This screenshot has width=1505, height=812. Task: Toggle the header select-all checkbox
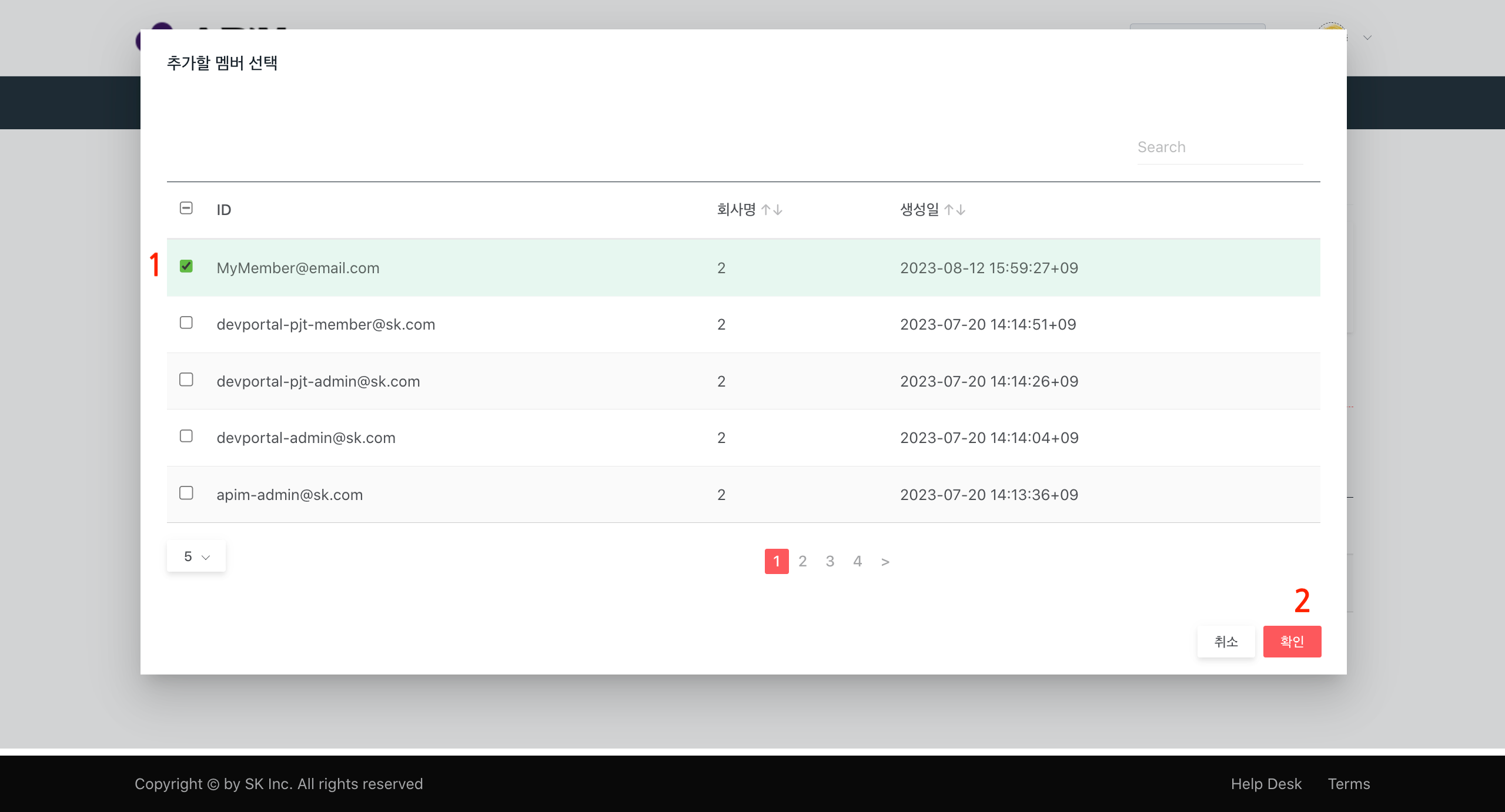point(186,208)
